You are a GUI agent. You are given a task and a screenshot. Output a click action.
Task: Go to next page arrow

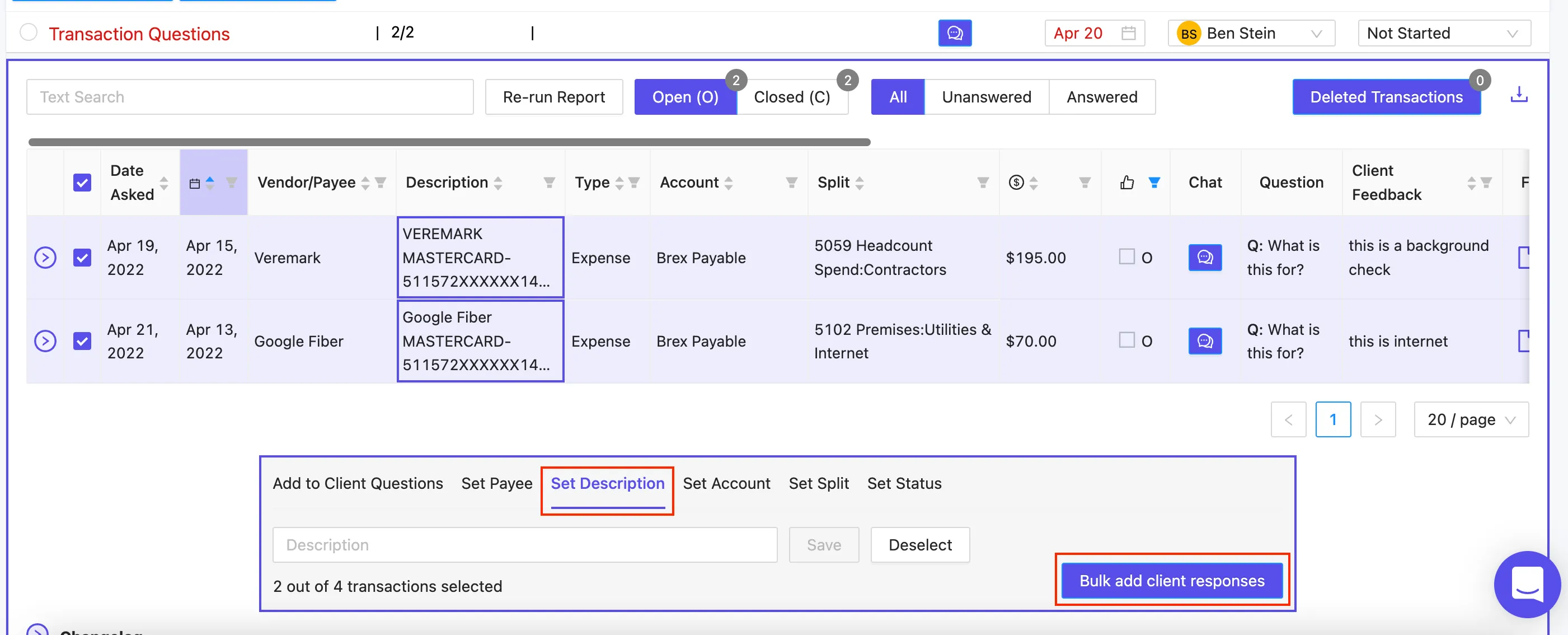(x=1378, y=419)
